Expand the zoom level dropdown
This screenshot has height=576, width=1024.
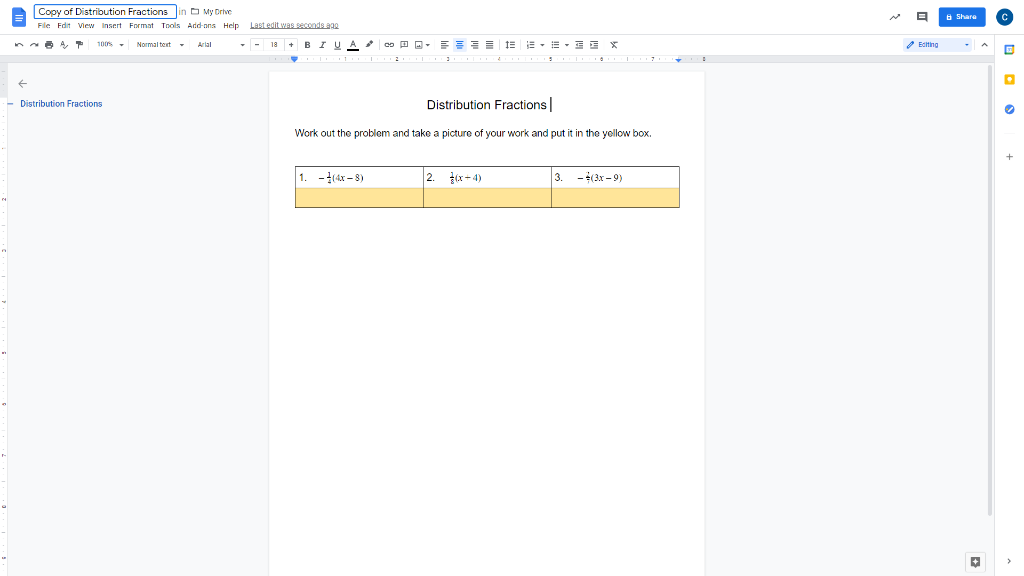tap(107, 44)
